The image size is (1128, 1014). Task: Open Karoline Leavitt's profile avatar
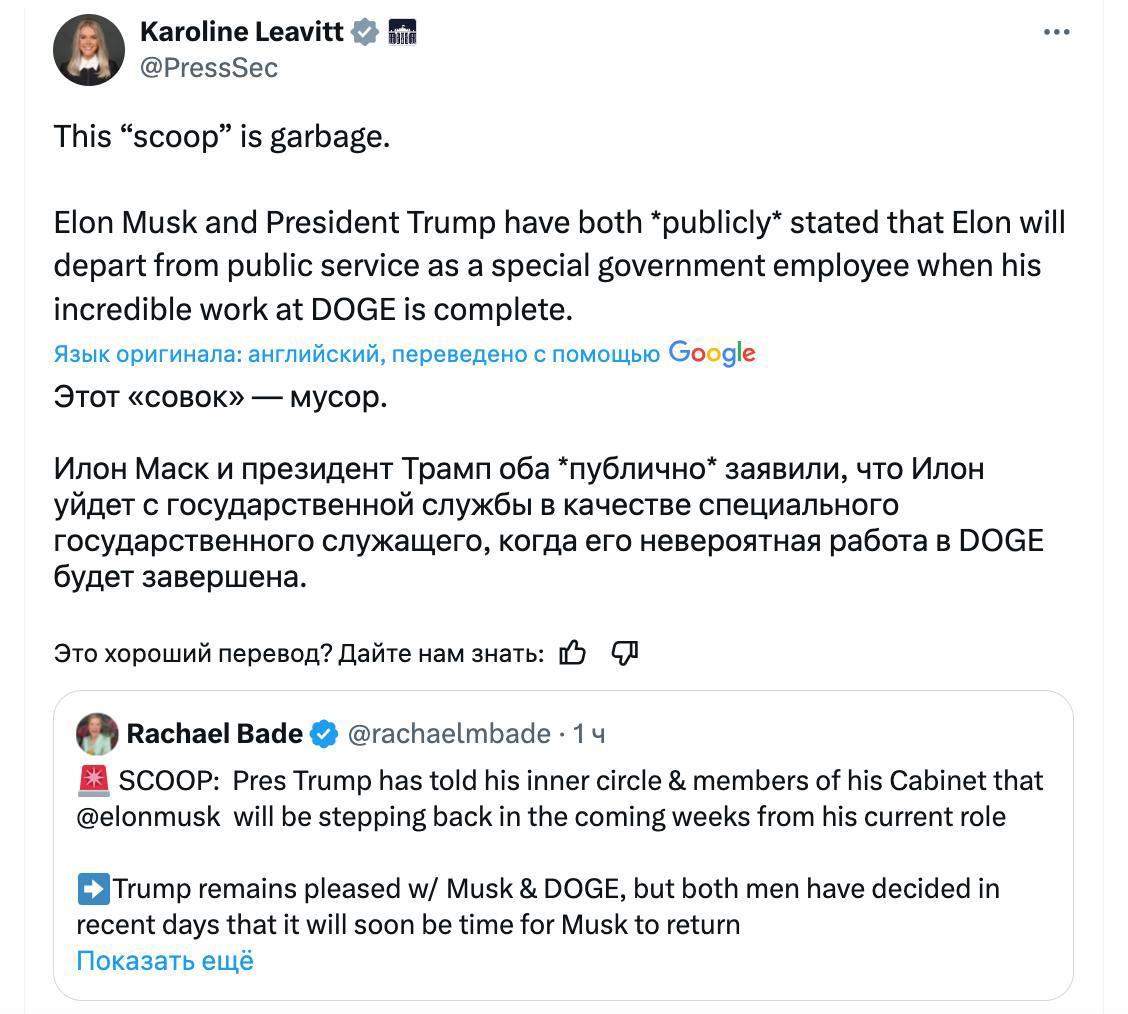(x=89, y=50)
